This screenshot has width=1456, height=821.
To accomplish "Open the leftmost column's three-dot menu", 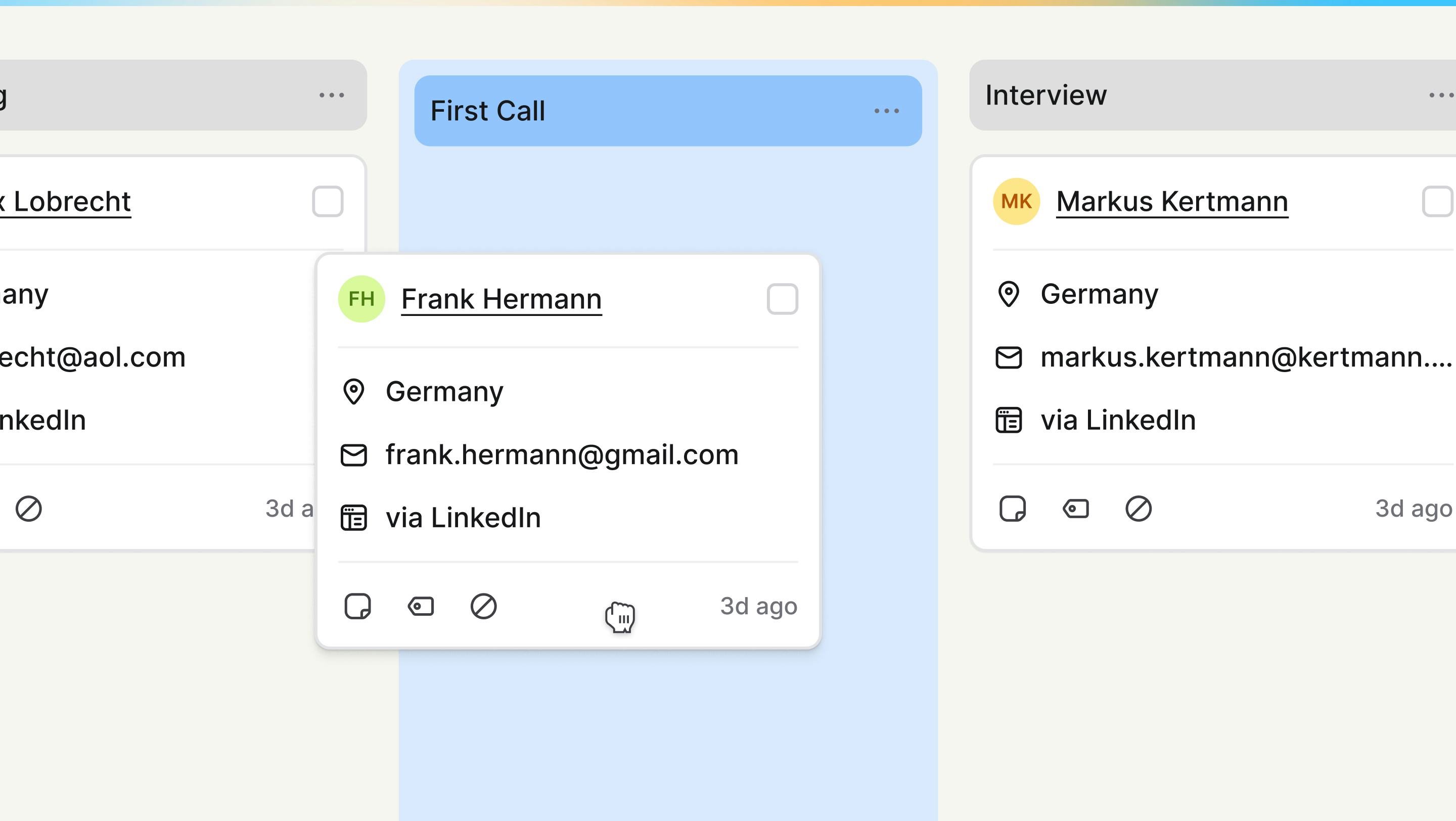I will [x=332, y=95].
